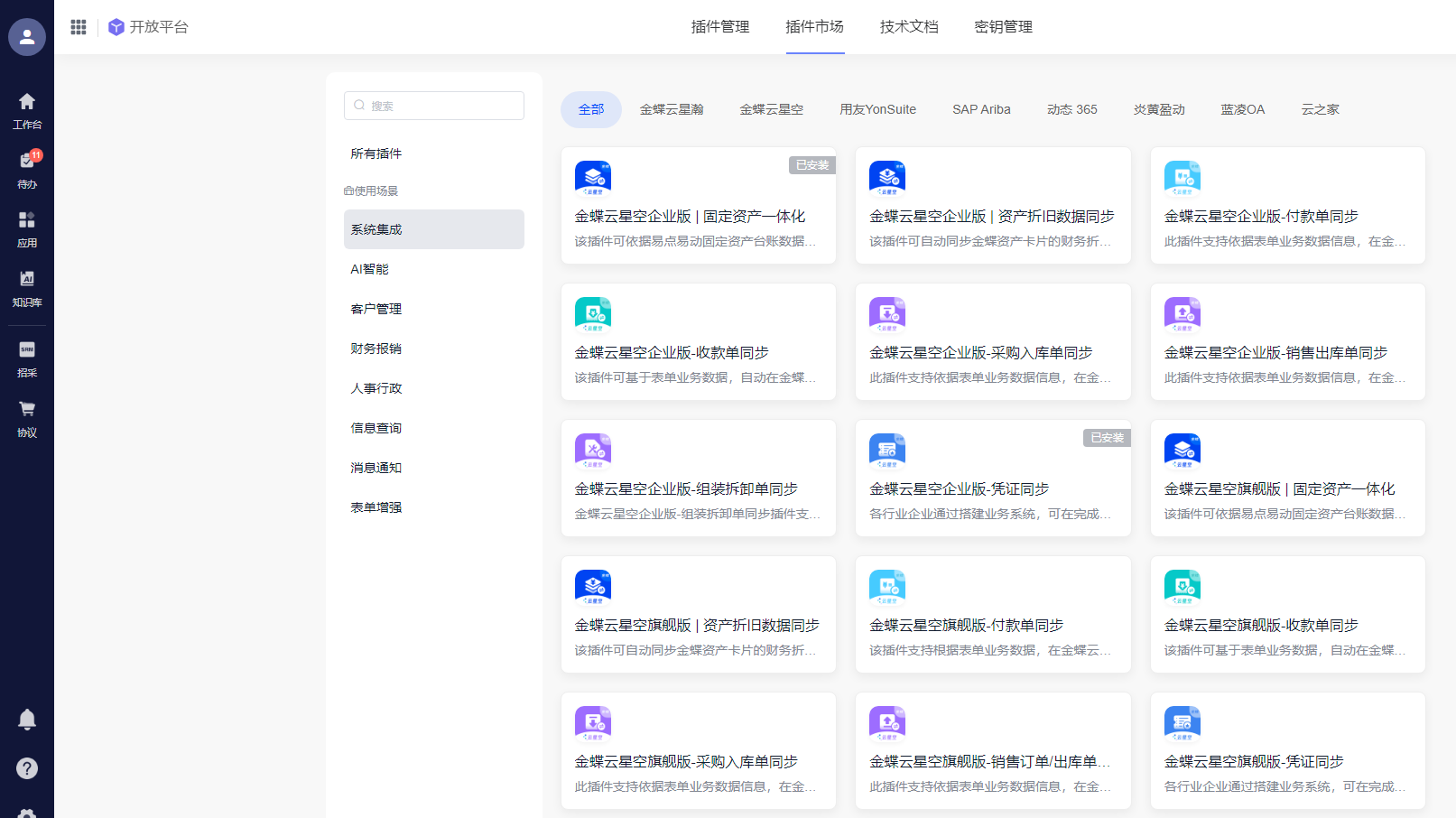Open the 密钥管理 tab
Screen dimensions: 1456x818
tap(1003, 27)
